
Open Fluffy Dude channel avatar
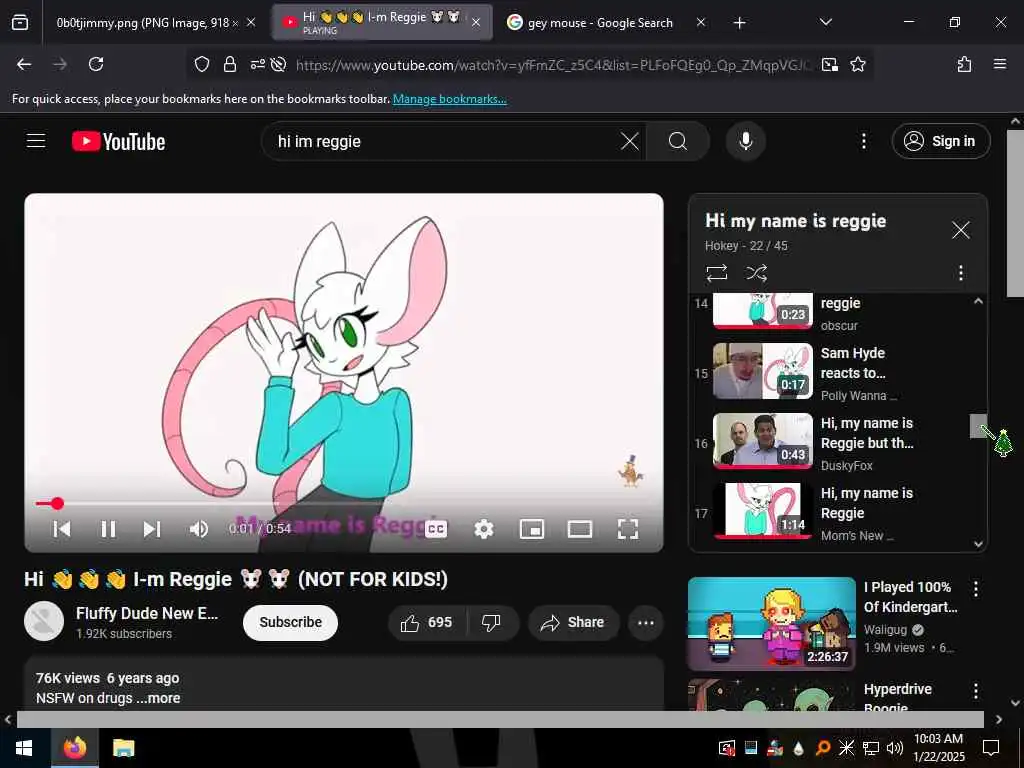[x=44, y=621]
